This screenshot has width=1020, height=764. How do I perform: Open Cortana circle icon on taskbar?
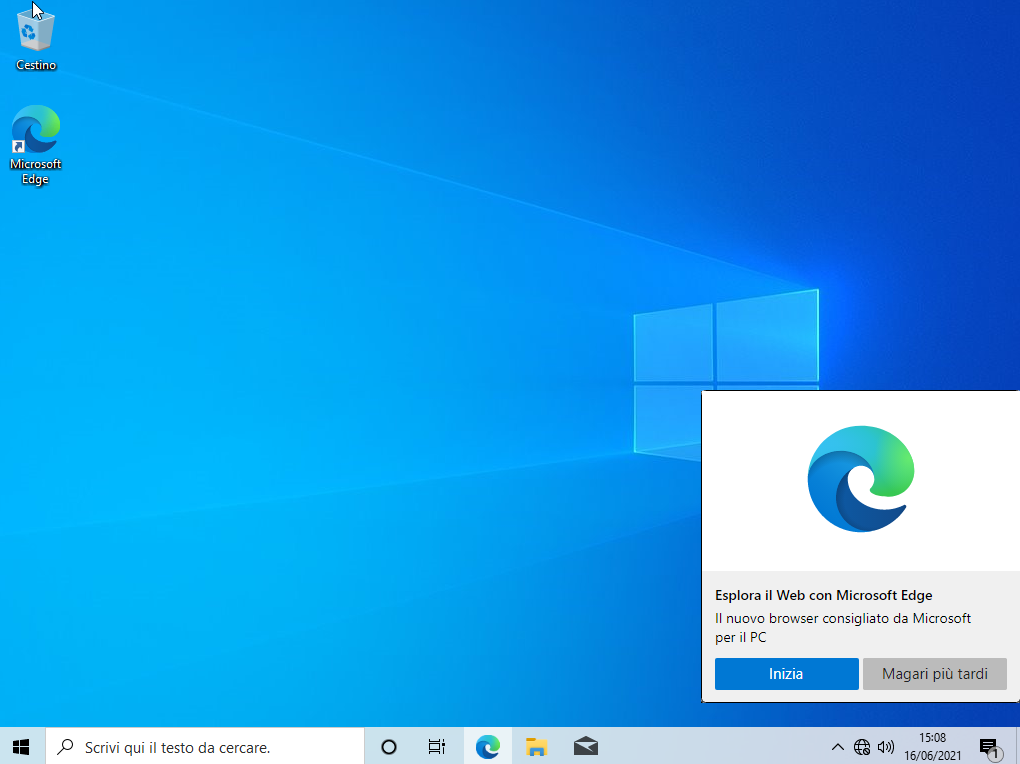(388, 746)
